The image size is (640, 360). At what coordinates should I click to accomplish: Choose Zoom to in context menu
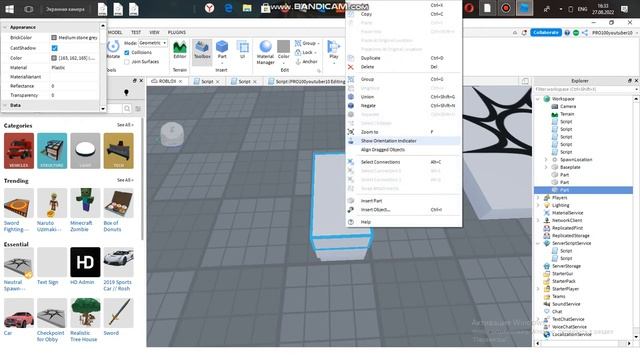pyautogui.click(x=404, y=132)
